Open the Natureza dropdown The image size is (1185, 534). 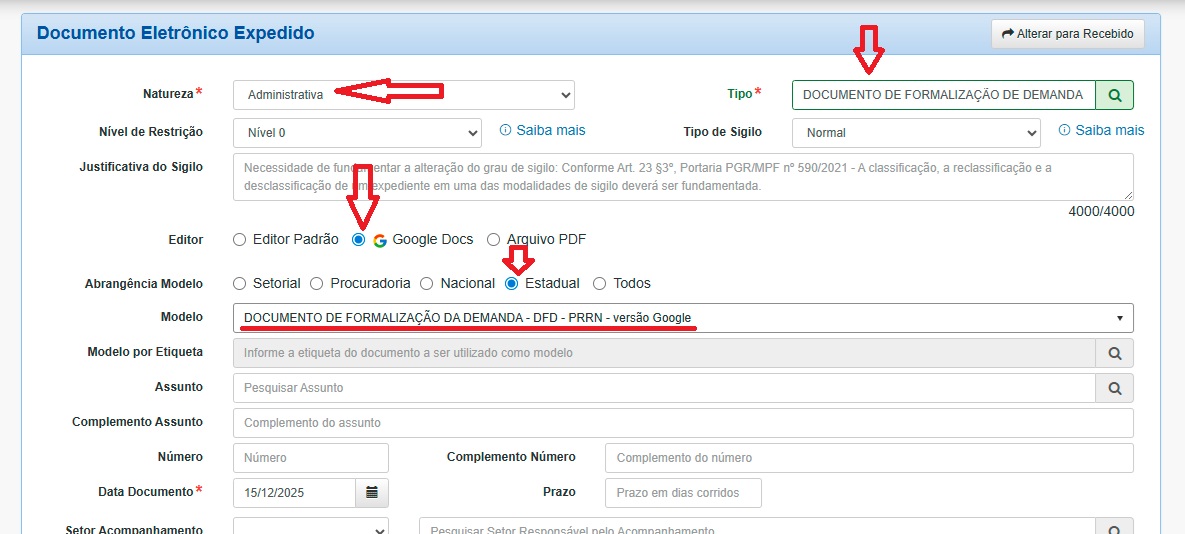[404, 95]
